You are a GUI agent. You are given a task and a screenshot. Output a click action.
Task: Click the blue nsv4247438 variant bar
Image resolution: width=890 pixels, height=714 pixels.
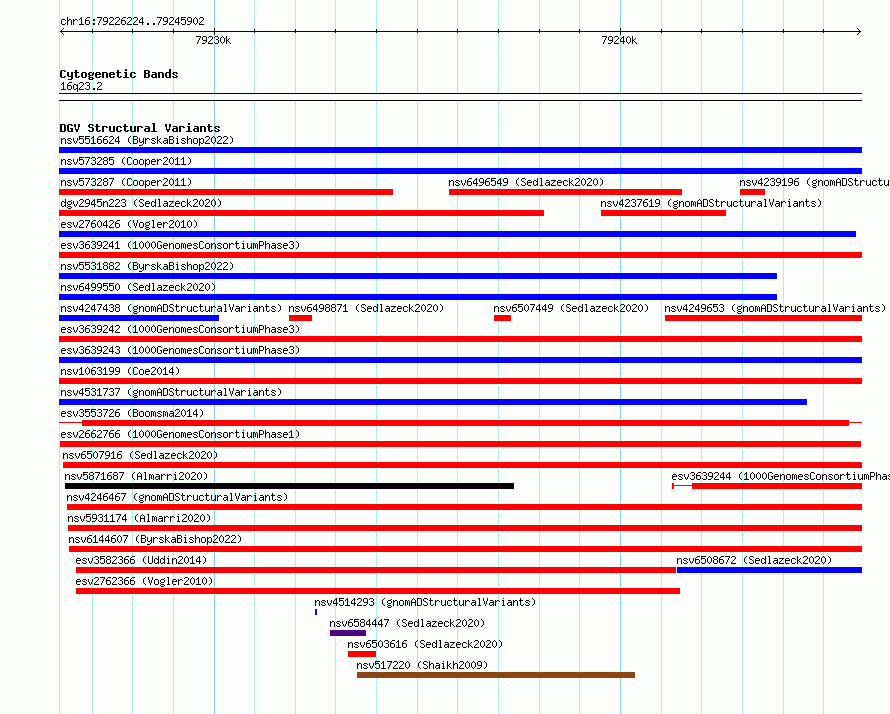pyautogui.click(x=139, y=318)
